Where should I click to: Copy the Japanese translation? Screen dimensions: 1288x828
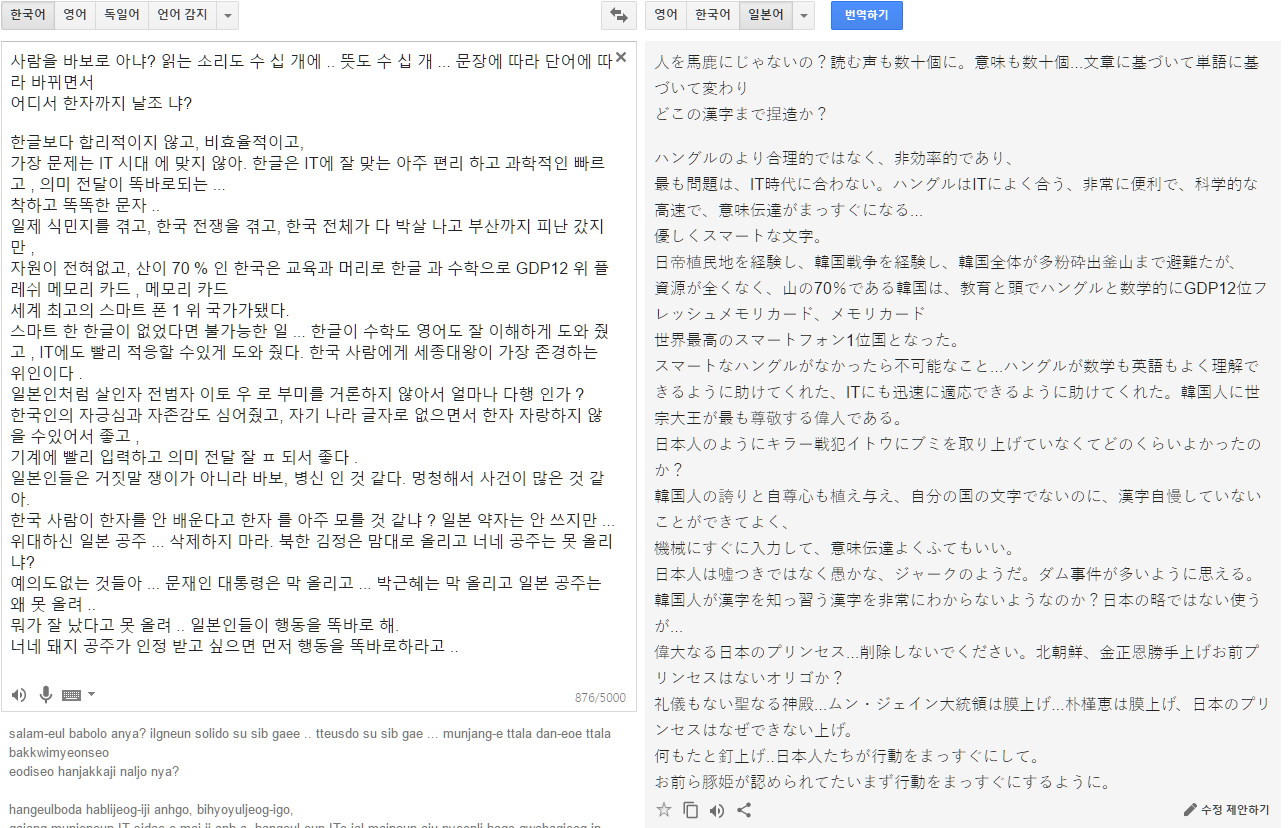click(x=691, y=810)
